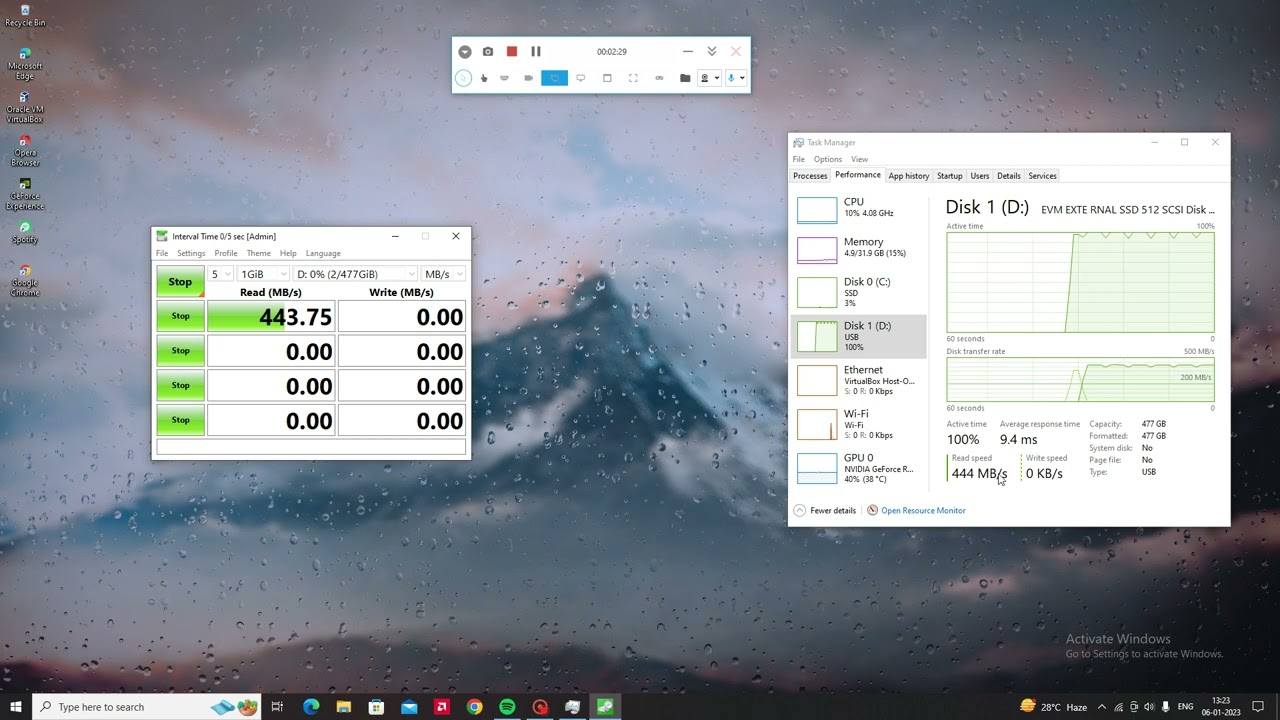Collapse Task Manager with Fewer details

pyautogui.click(x=825, y=511)
